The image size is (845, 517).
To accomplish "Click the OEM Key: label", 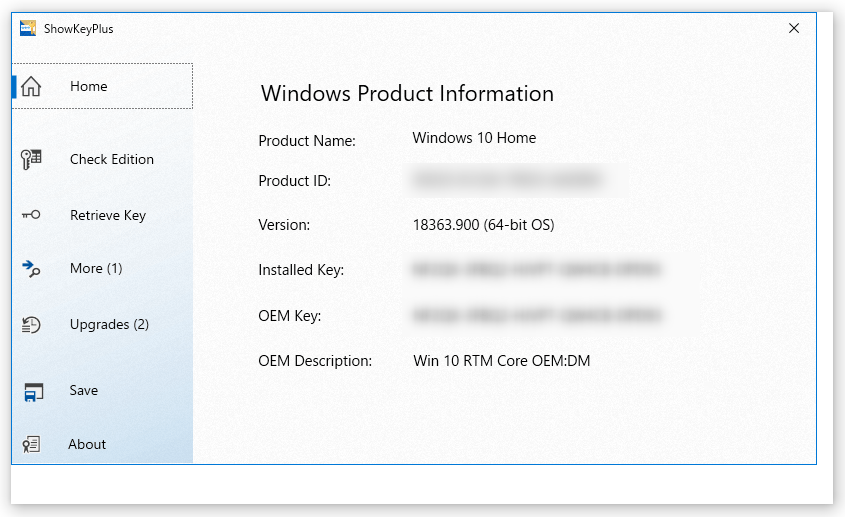I will tap(290, 315).
